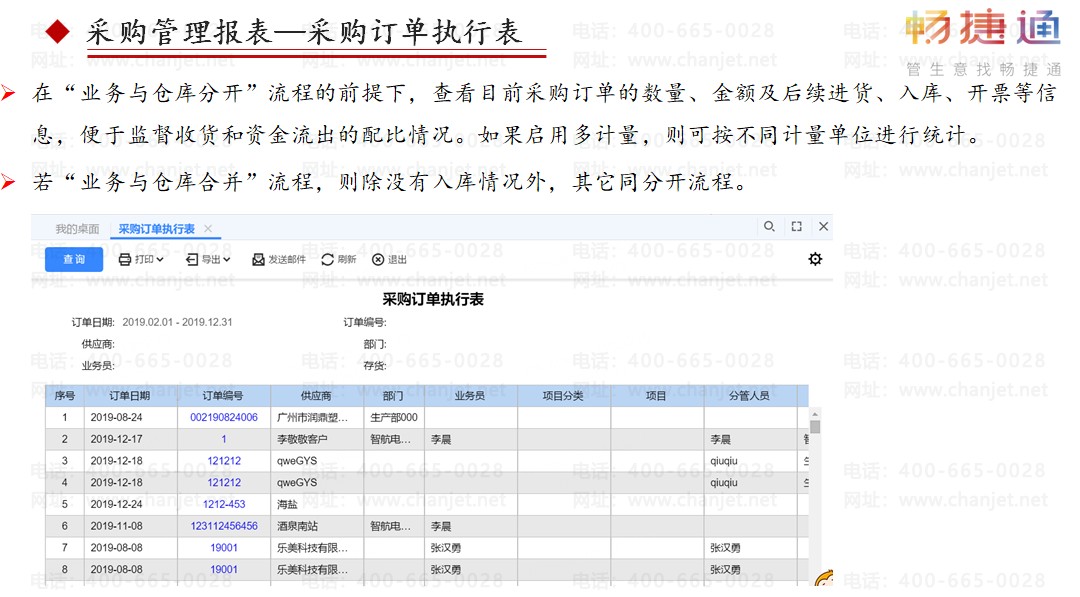Close the window with the X icon
Viewport: 1080px width, 597px height.
[823, 226]
